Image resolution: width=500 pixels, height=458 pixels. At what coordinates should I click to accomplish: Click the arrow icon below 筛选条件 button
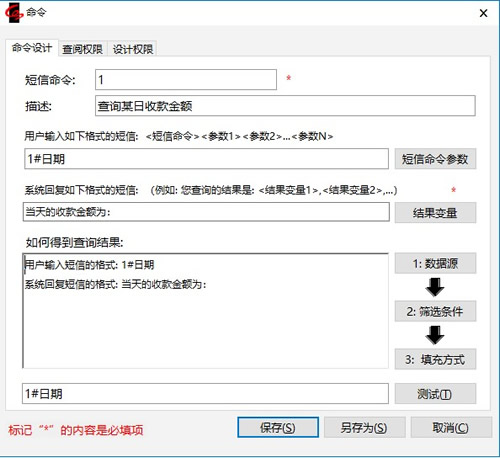click(x=435, y=335)
